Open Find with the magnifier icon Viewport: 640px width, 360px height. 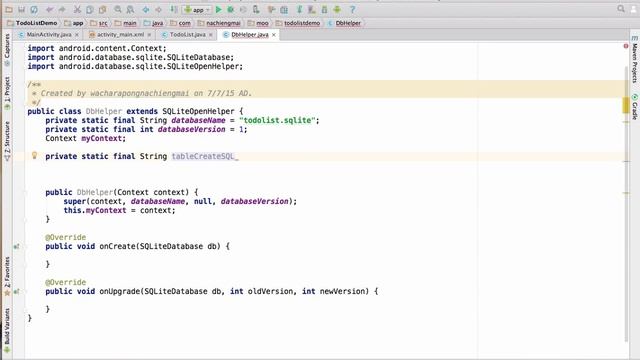pyautogui.click(x=118, y=9)
